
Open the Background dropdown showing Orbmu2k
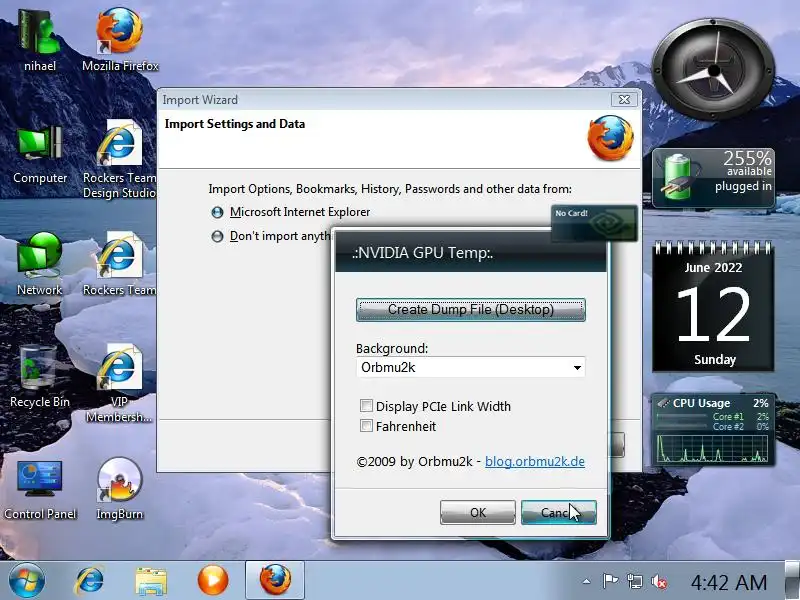coord(470,367)
